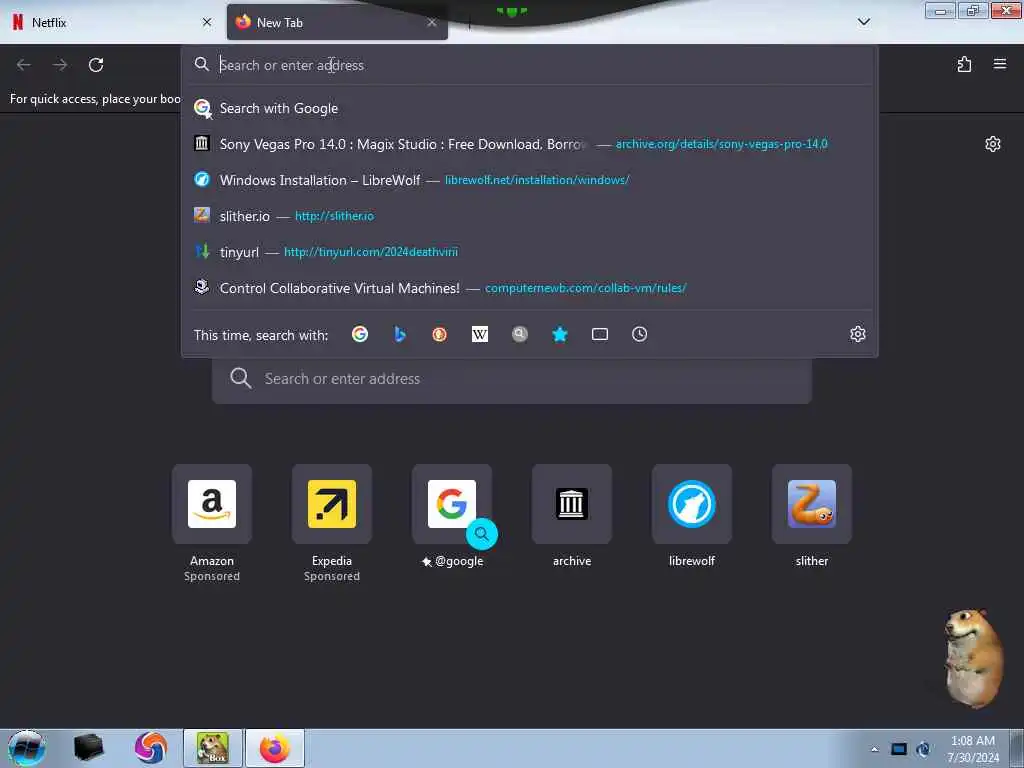This screenshot has width=1024, height=768.
Task: Search history with the clock icon
Action: [639, 334]
